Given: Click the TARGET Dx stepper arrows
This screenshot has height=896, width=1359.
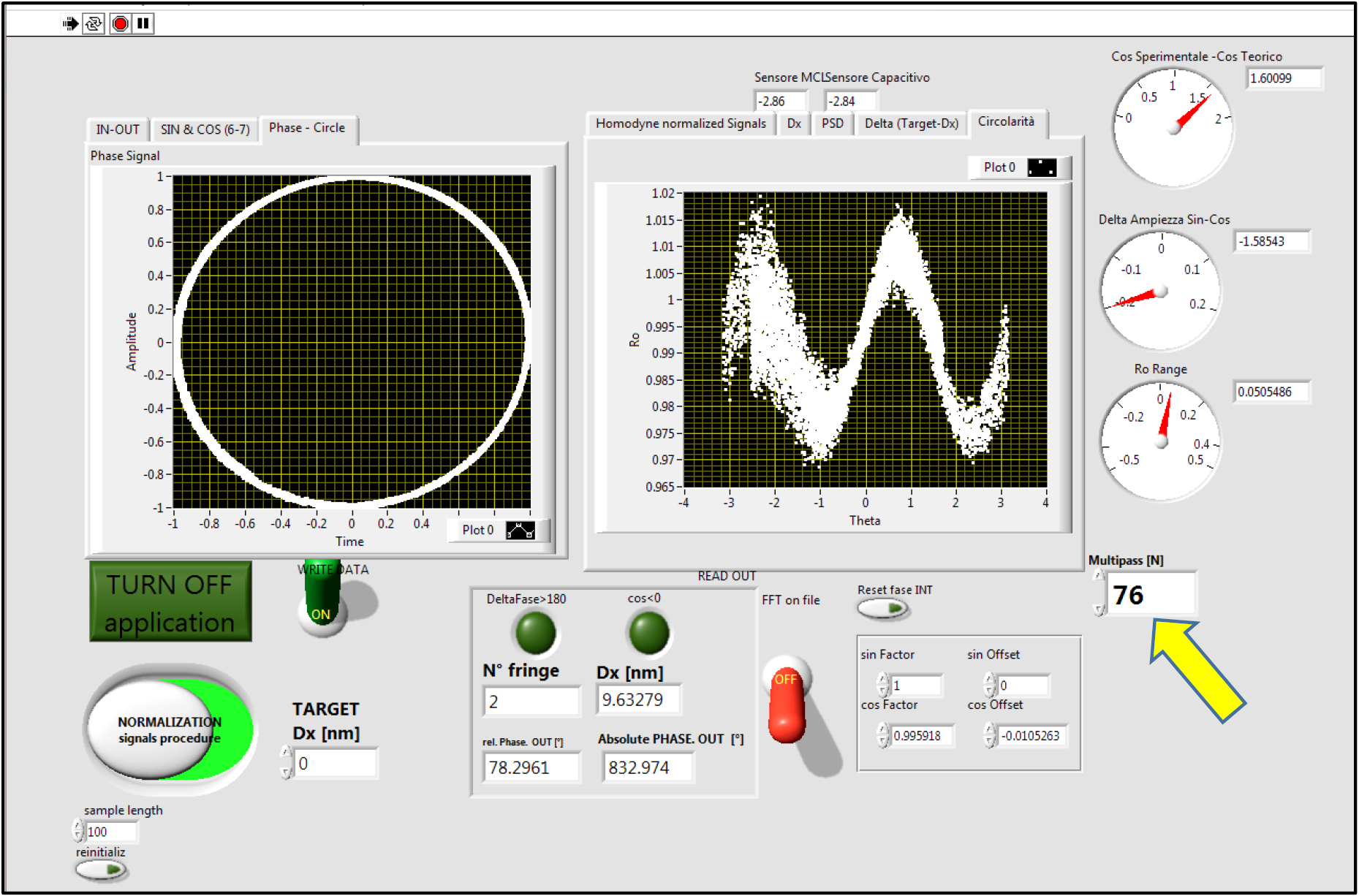Looking at the screenshot, I should (x=286, y=763).
